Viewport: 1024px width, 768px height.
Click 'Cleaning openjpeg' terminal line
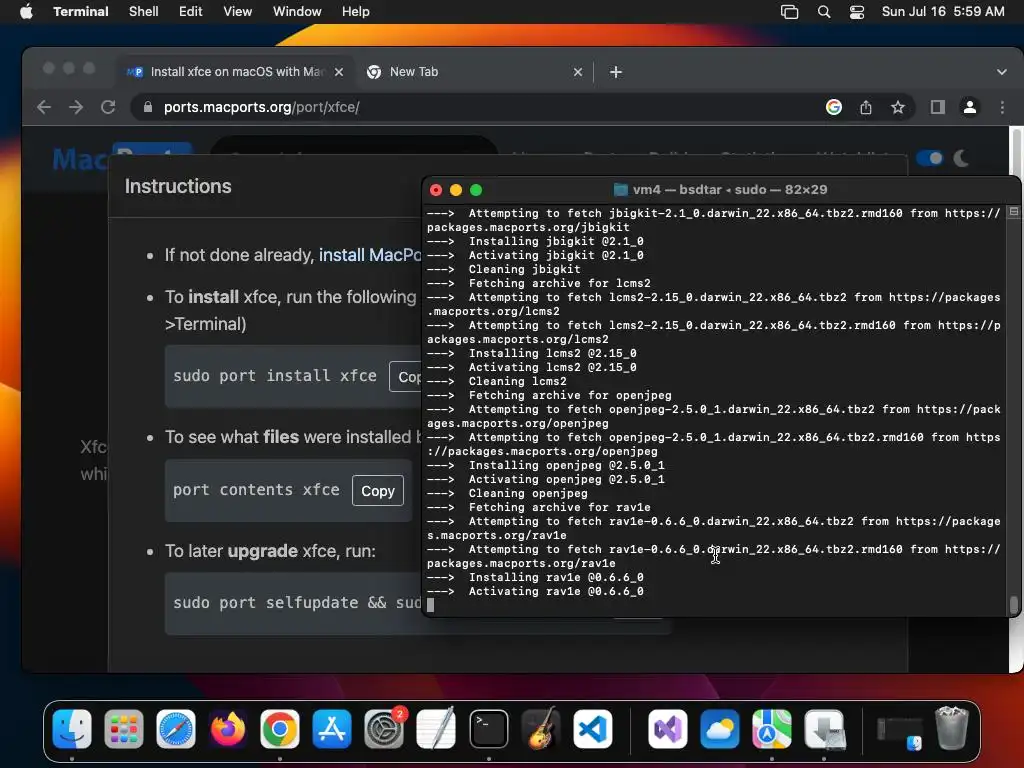pos(507,493)
